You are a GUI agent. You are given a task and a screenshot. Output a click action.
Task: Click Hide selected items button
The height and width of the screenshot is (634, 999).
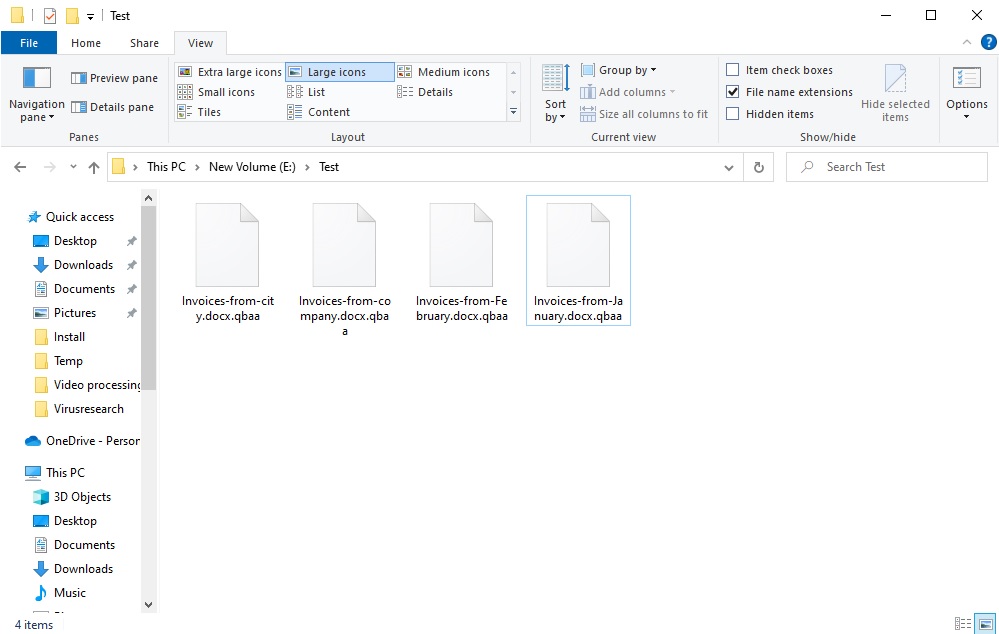pyautogui.click(x=895, y=93)
